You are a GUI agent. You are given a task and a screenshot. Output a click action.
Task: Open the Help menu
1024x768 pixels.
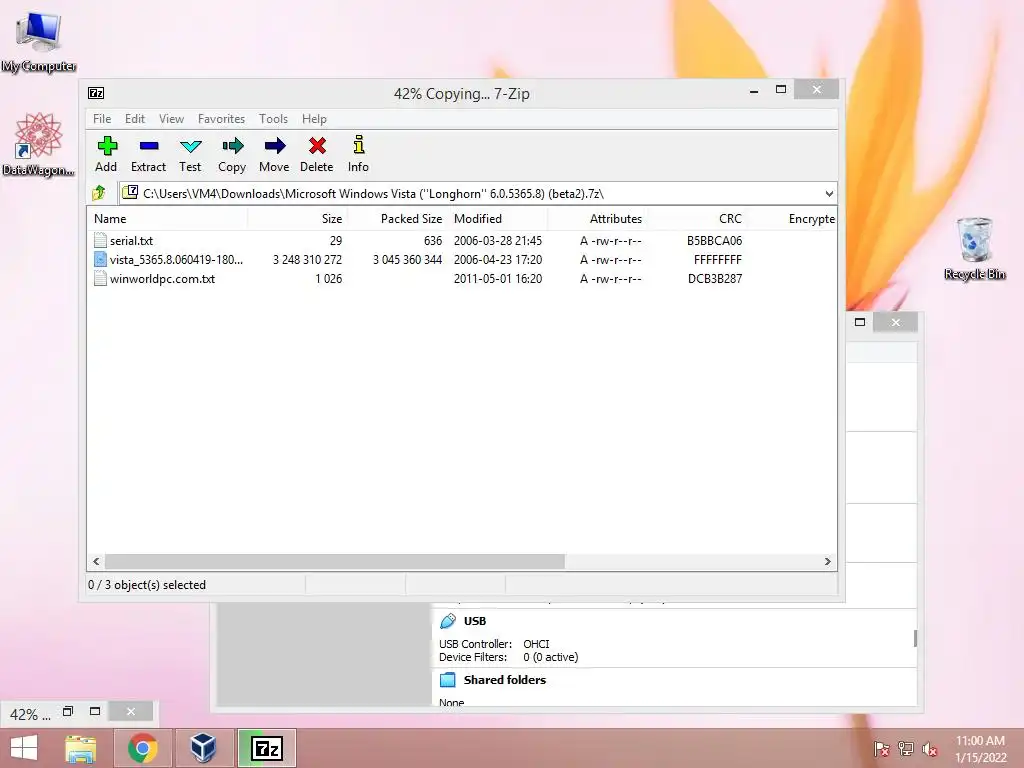[x=314, y=119]
